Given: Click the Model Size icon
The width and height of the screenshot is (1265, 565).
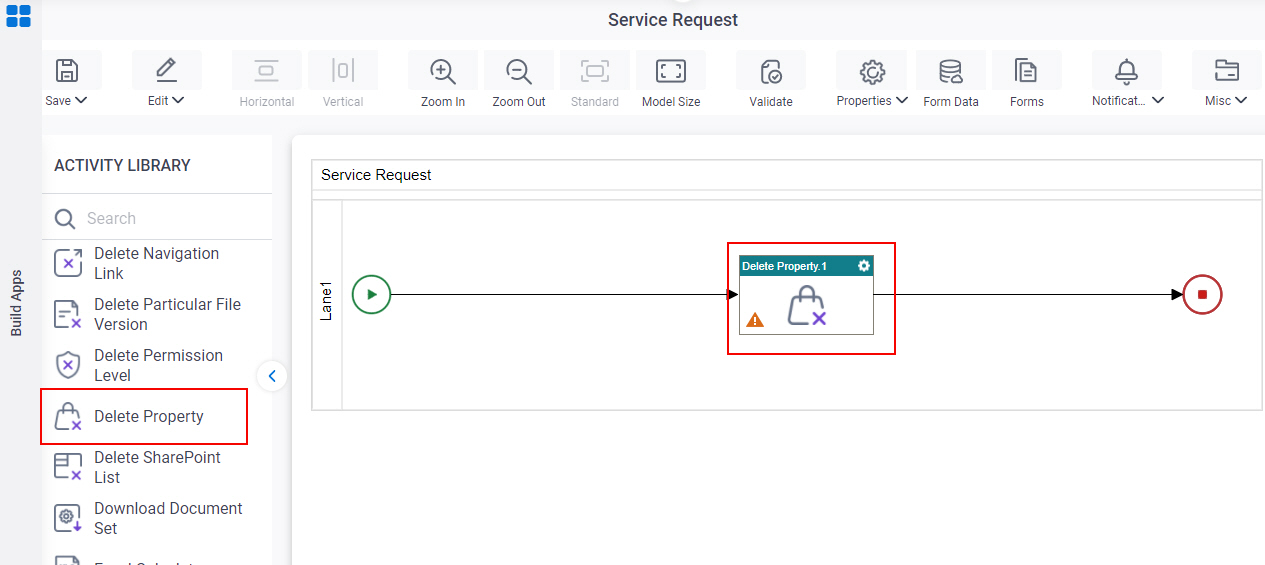Looking at the screenshot, I should click(x=671, y=71).
